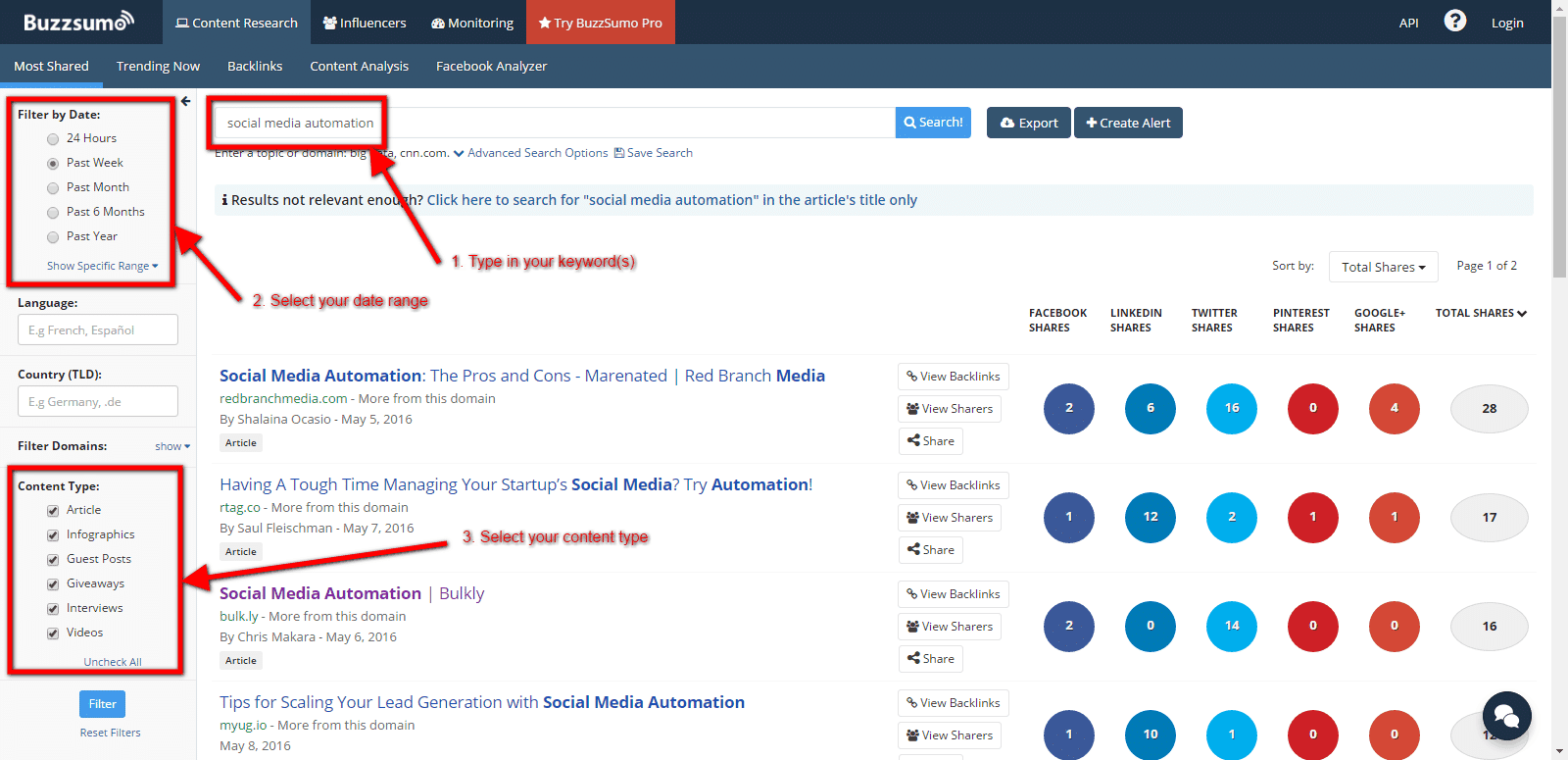1568x760 pixels.
Task: Click Share button for Bulkly article
Action: pos(930,659)
